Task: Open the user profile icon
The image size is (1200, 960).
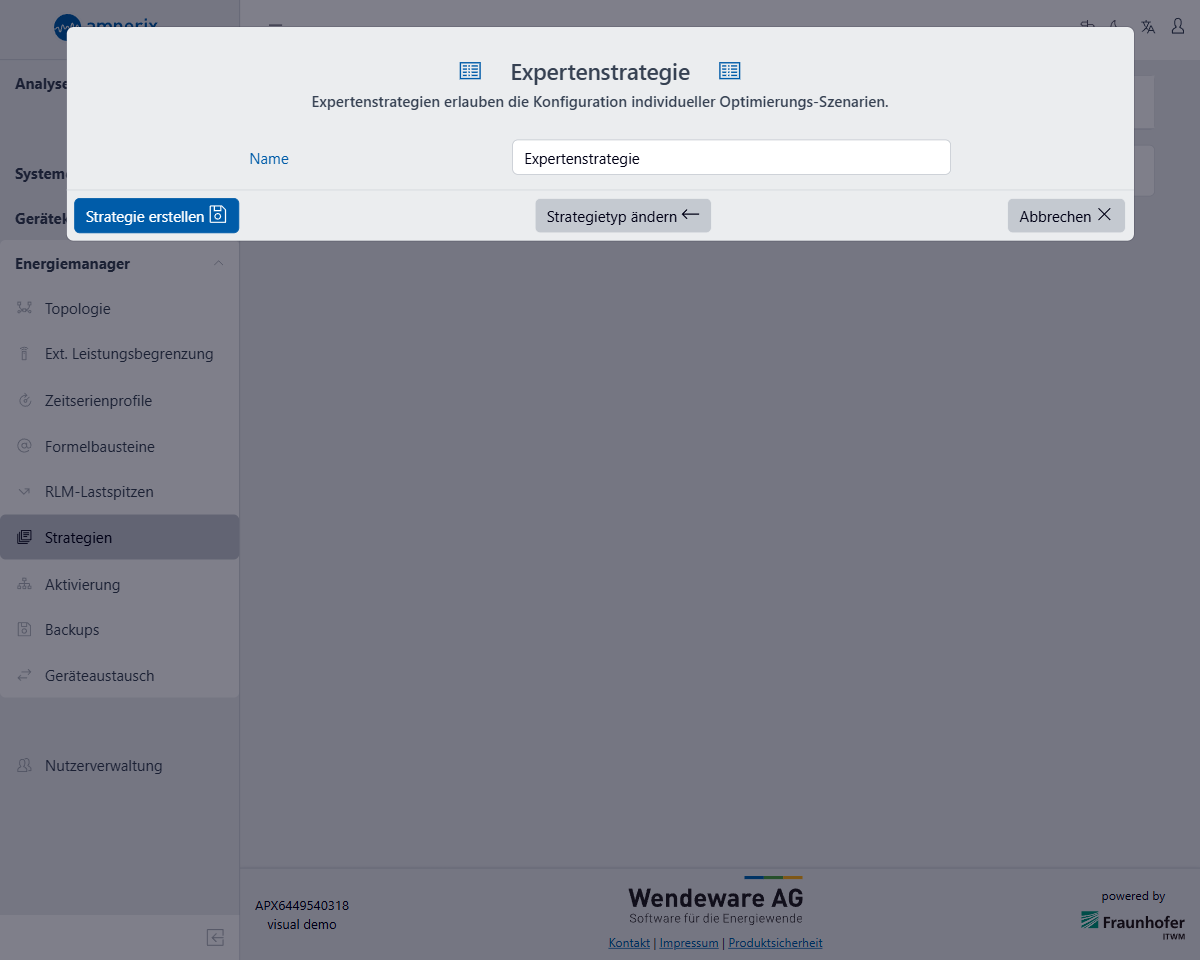Action: [x=1177, y=27]
